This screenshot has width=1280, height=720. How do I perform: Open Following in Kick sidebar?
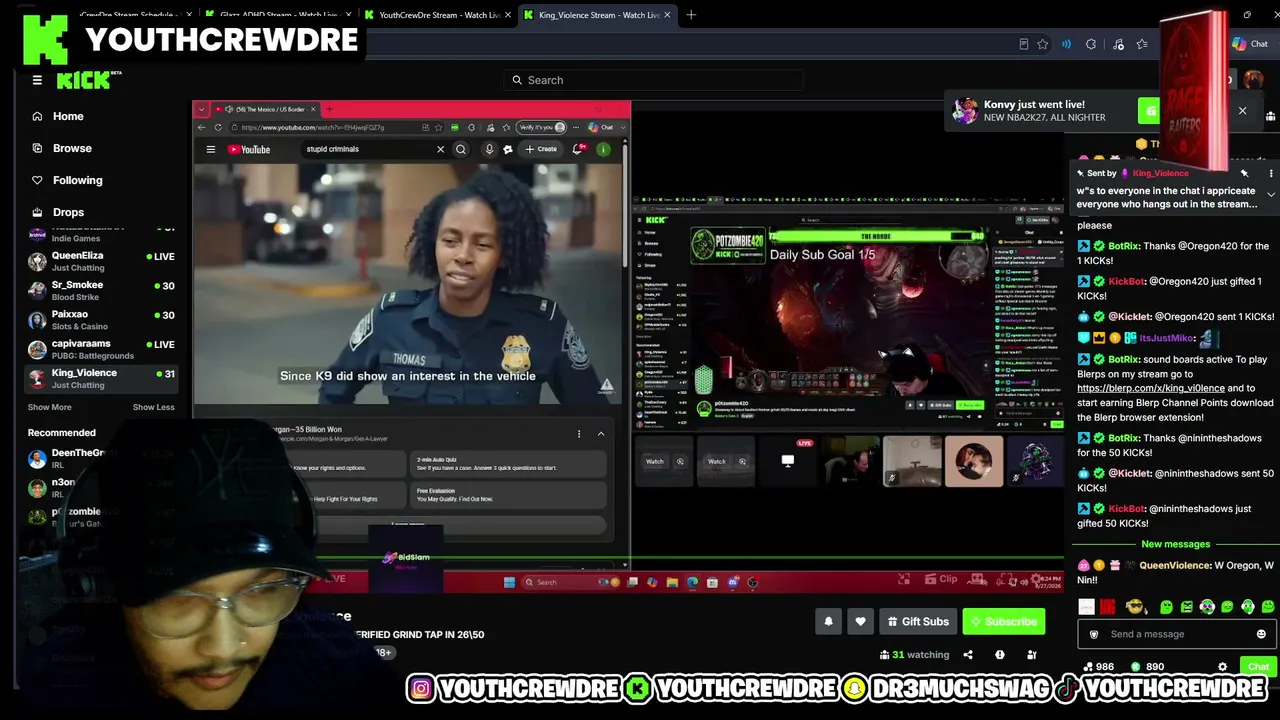pyautogui.click(x=77, y=180)
